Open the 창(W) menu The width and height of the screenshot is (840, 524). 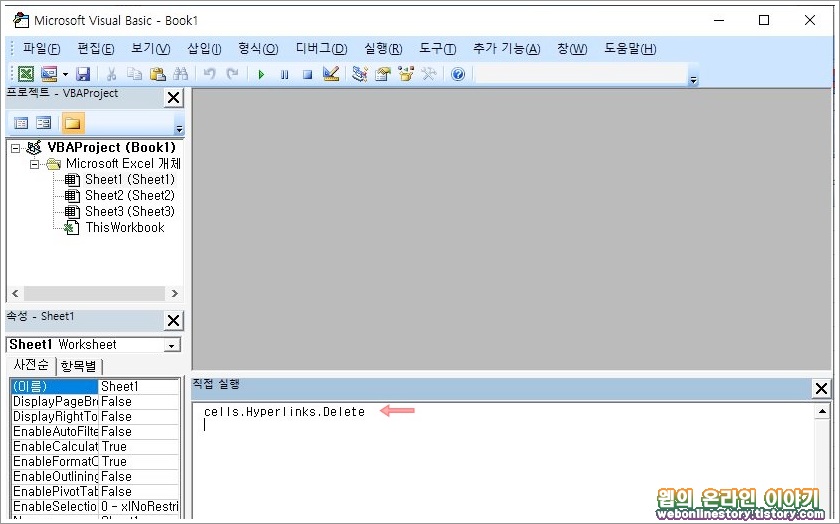[572, 49]
